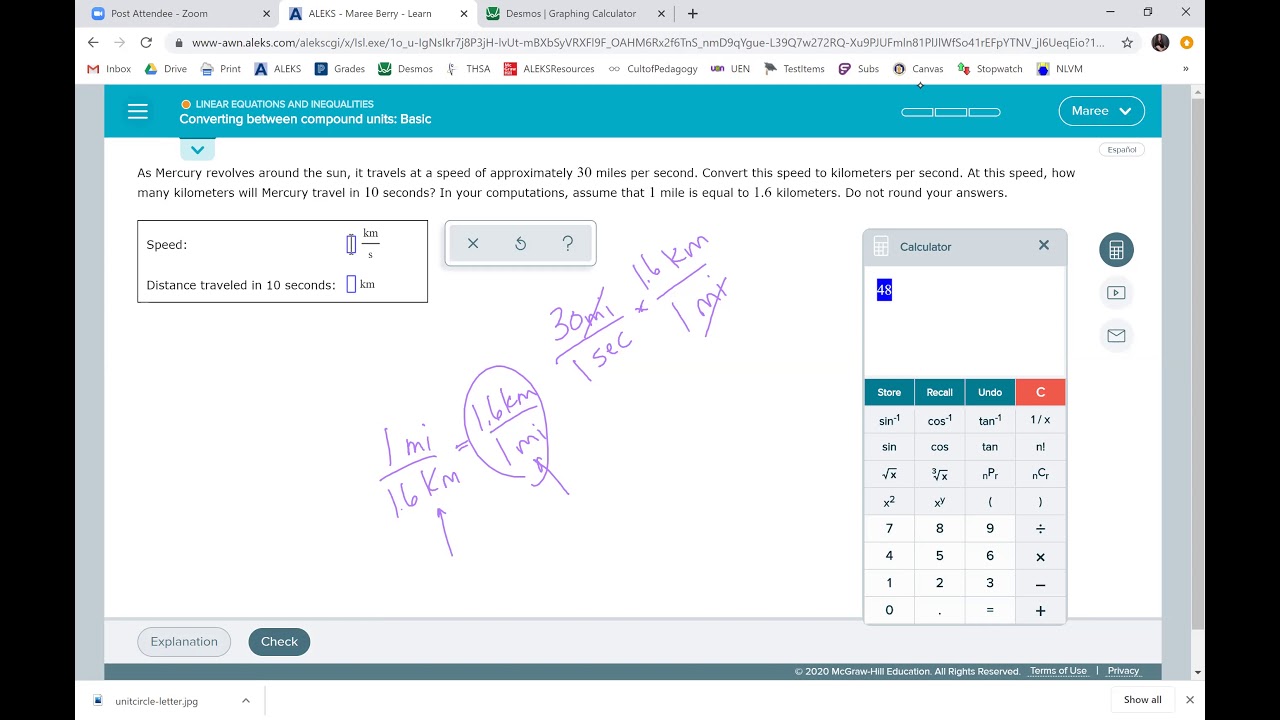This screenshot has width=1280, height=720.
Task: Open the Desmos bookmark
Action: (405, 69)
